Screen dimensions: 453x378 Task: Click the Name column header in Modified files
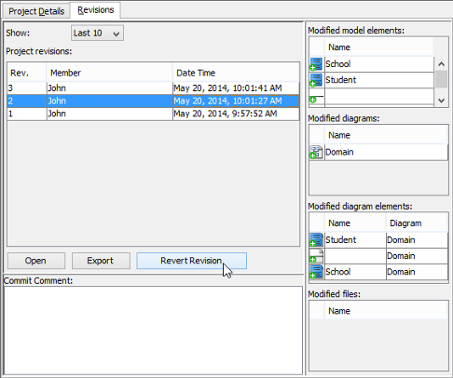(386, 311)
